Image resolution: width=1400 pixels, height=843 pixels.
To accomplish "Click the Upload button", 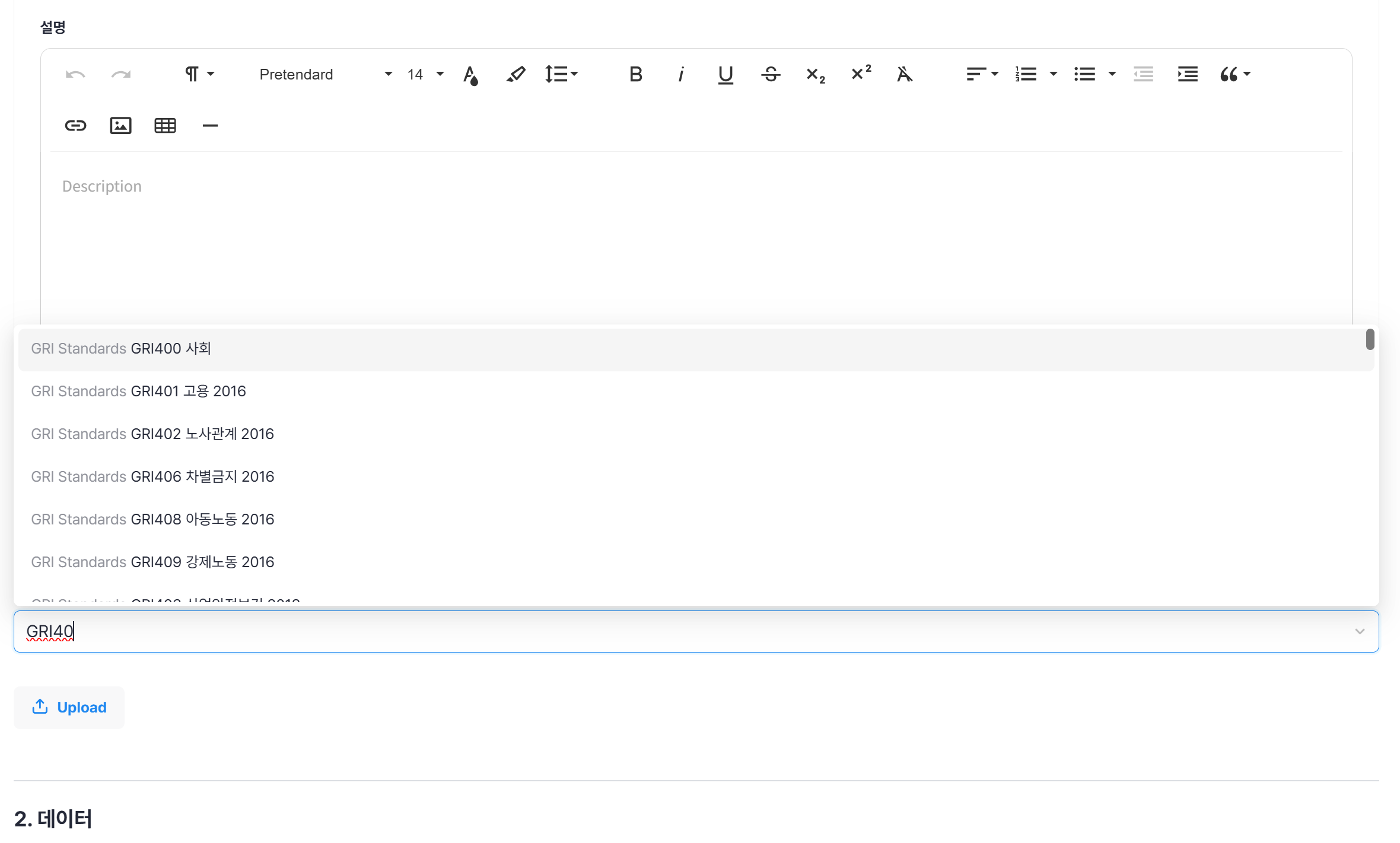I will tap(69, 707).
